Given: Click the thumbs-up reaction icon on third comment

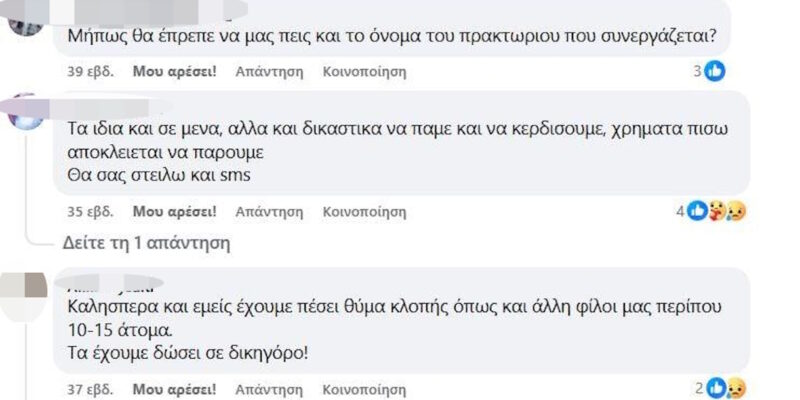Looking at the screenshot, I should pos(717,389).
